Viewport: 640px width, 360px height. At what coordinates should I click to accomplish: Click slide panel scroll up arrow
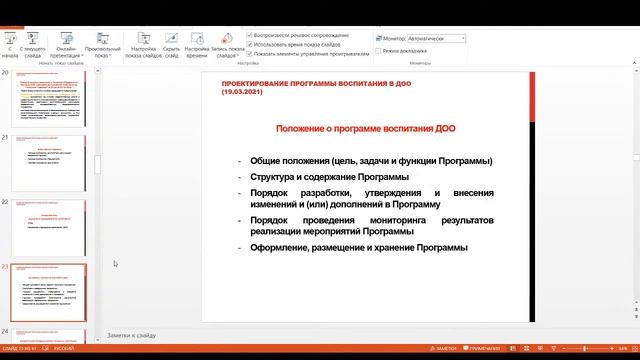click(98, 71)
